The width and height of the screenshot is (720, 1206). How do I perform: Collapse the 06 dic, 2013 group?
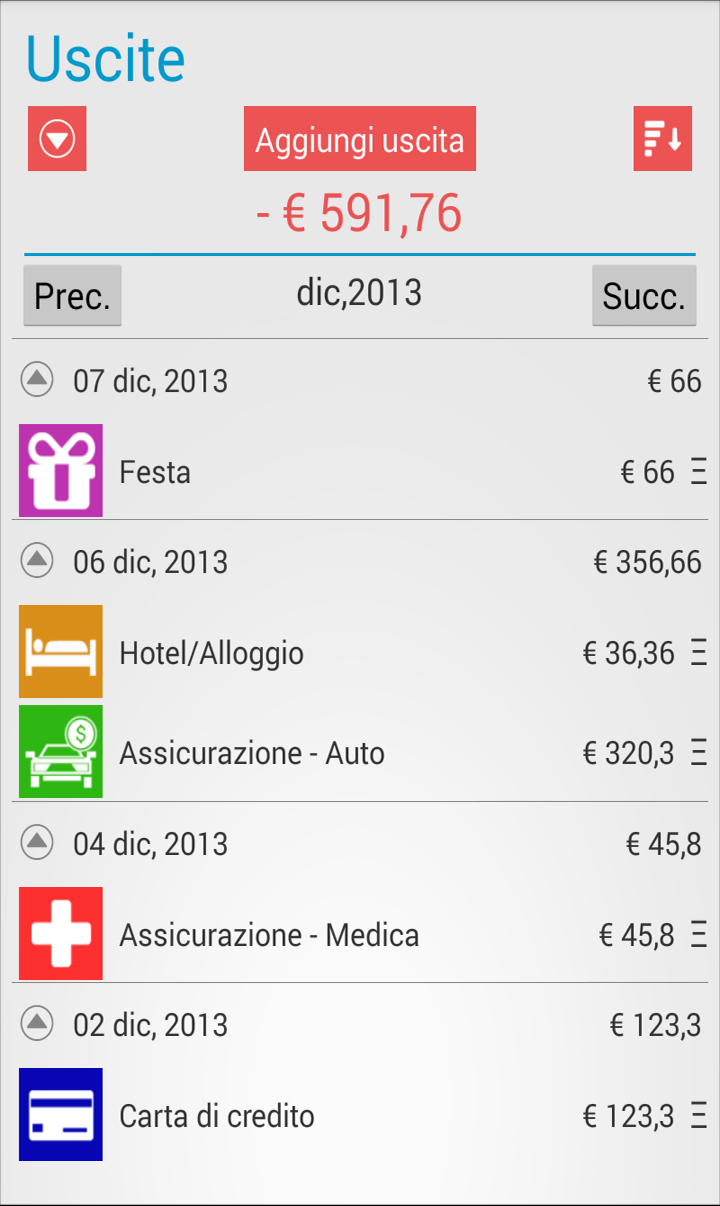click(37, 561)
